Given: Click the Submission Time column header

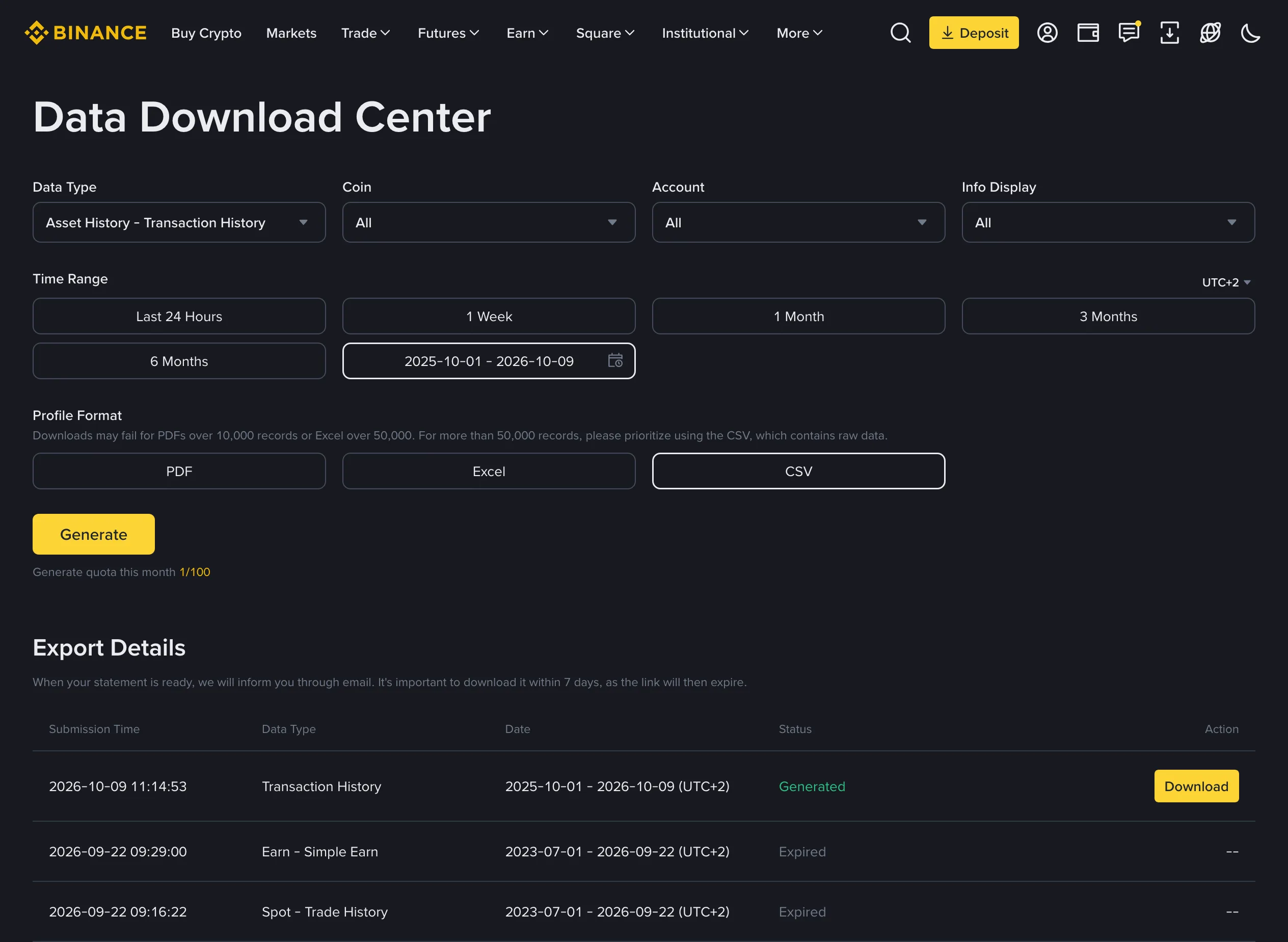Looking at the screenshot, I should coord(94,729).
